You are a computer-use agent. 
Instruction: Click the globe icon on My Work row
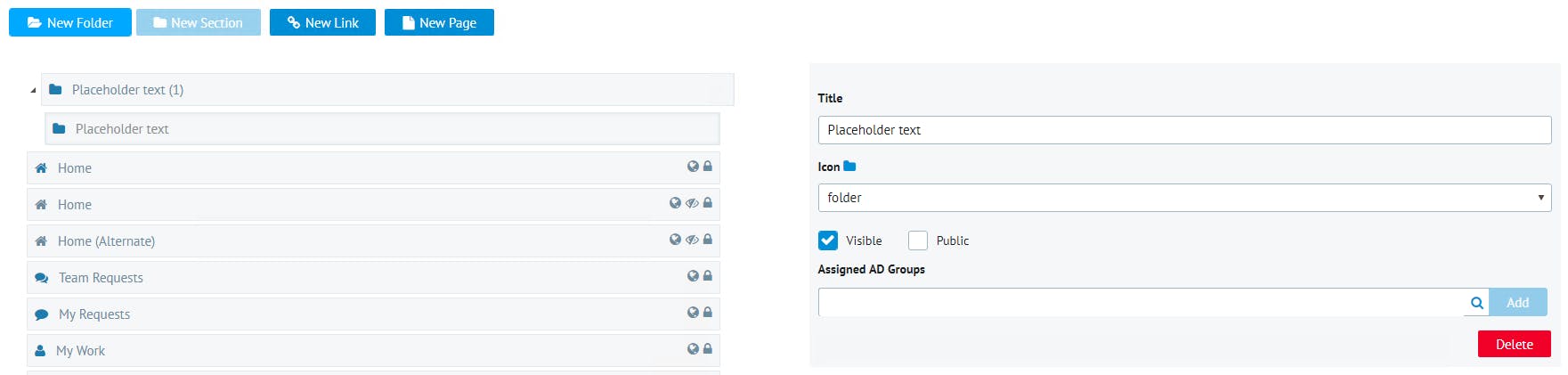(693, 349)
